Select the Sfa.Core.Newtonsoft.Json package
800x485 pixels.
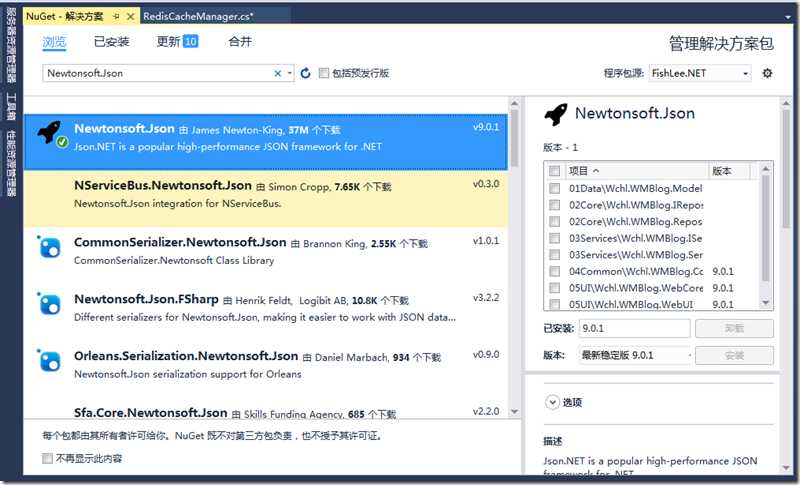coord(266,411)
